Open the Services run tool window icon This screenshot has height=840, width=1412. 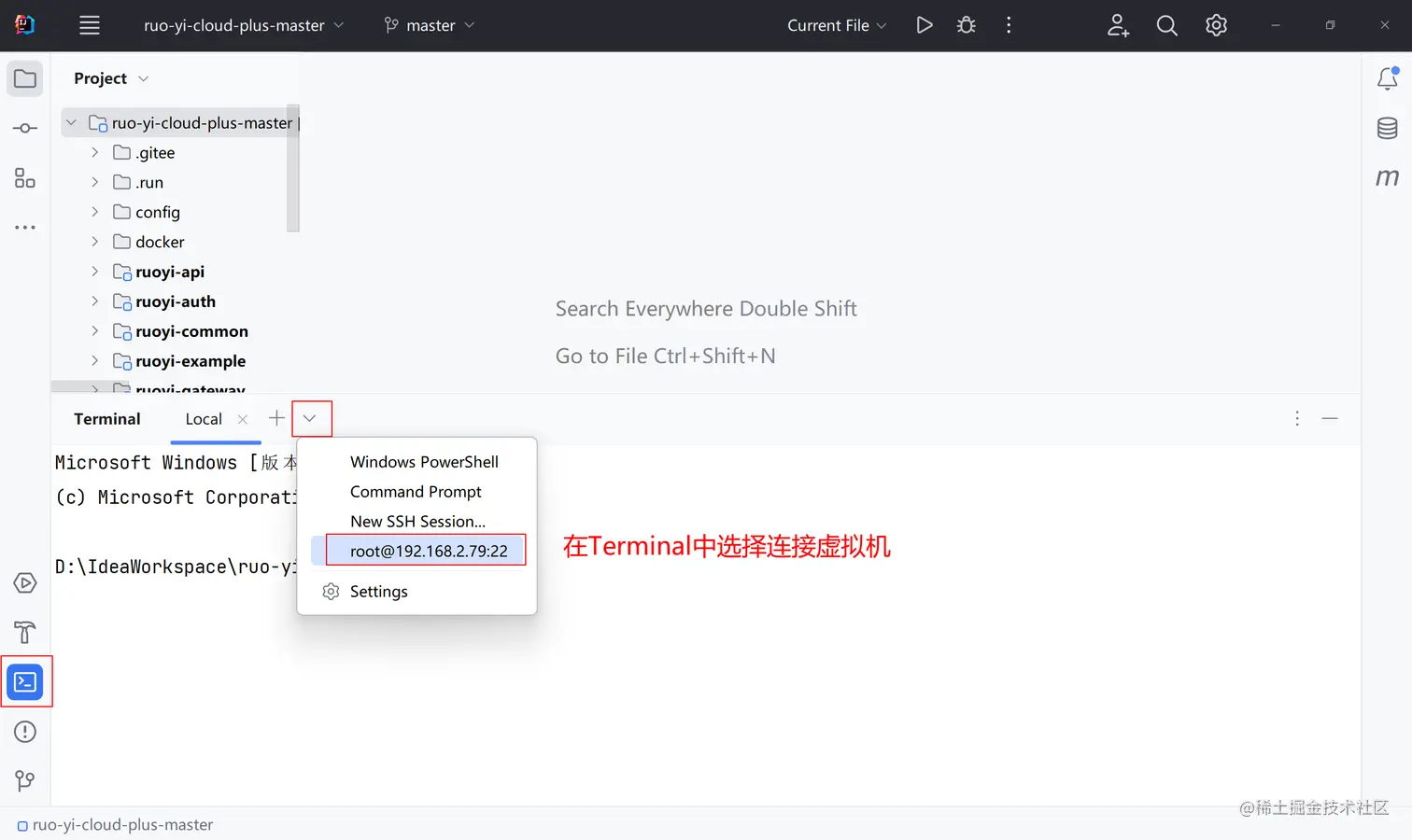coord(25,583)
